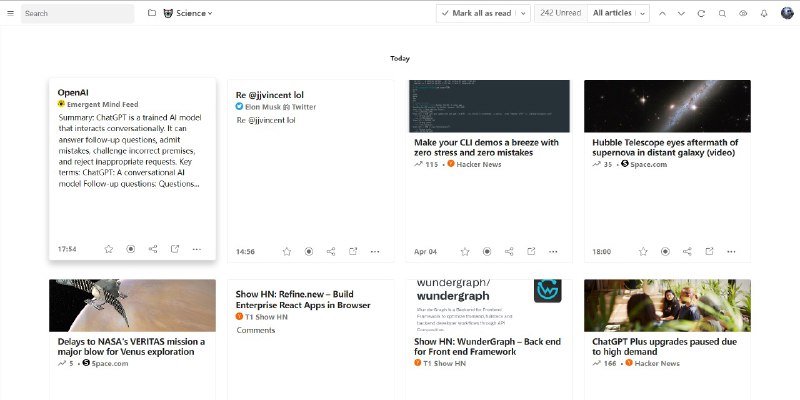The height and width of the screenshot is (400, 800).
Task: Click the VERITAS spacecraft thumbnail
Action: [133, 306]
